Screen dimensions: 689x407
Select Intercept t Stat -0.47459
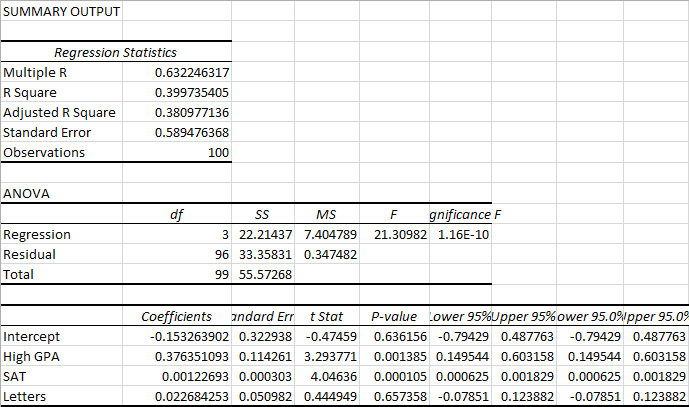(327, 336)
